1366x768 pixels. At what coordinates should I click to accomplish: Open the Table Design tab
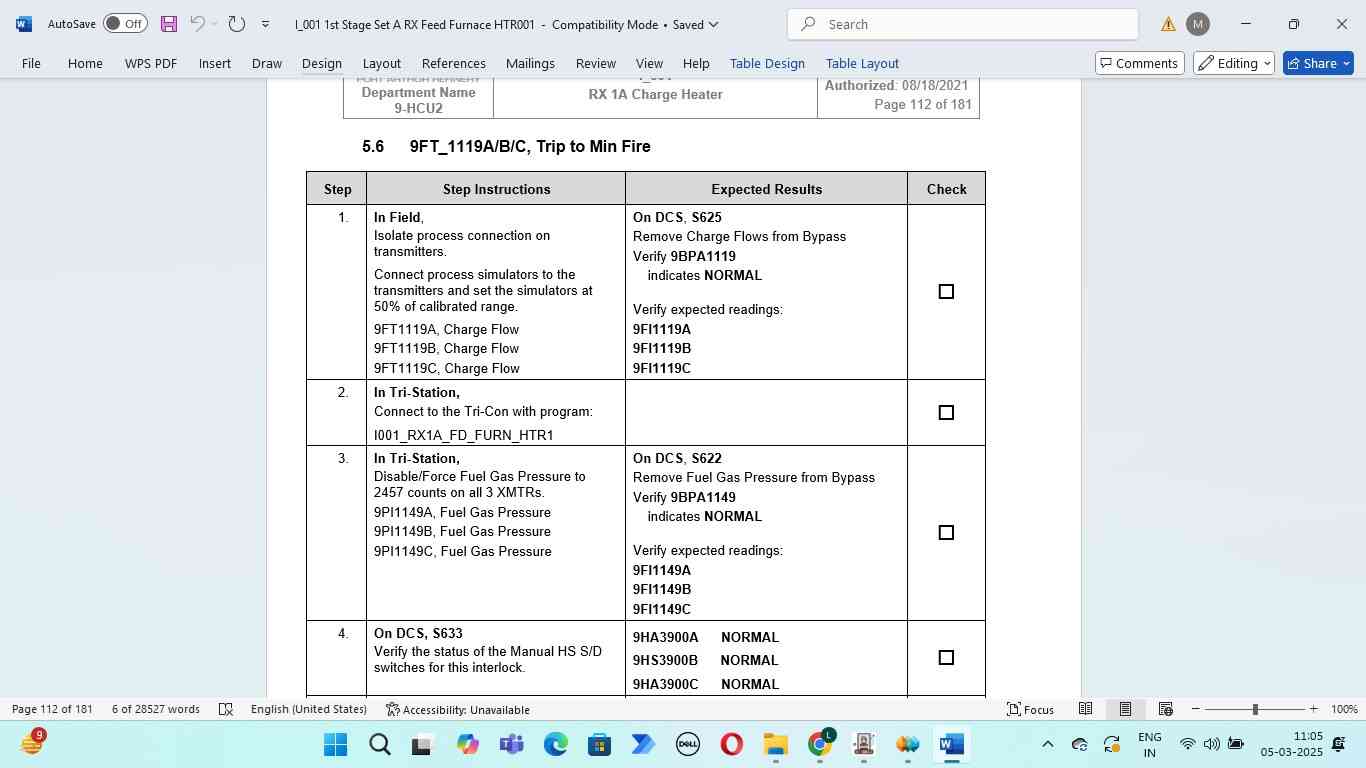[767, 63]
